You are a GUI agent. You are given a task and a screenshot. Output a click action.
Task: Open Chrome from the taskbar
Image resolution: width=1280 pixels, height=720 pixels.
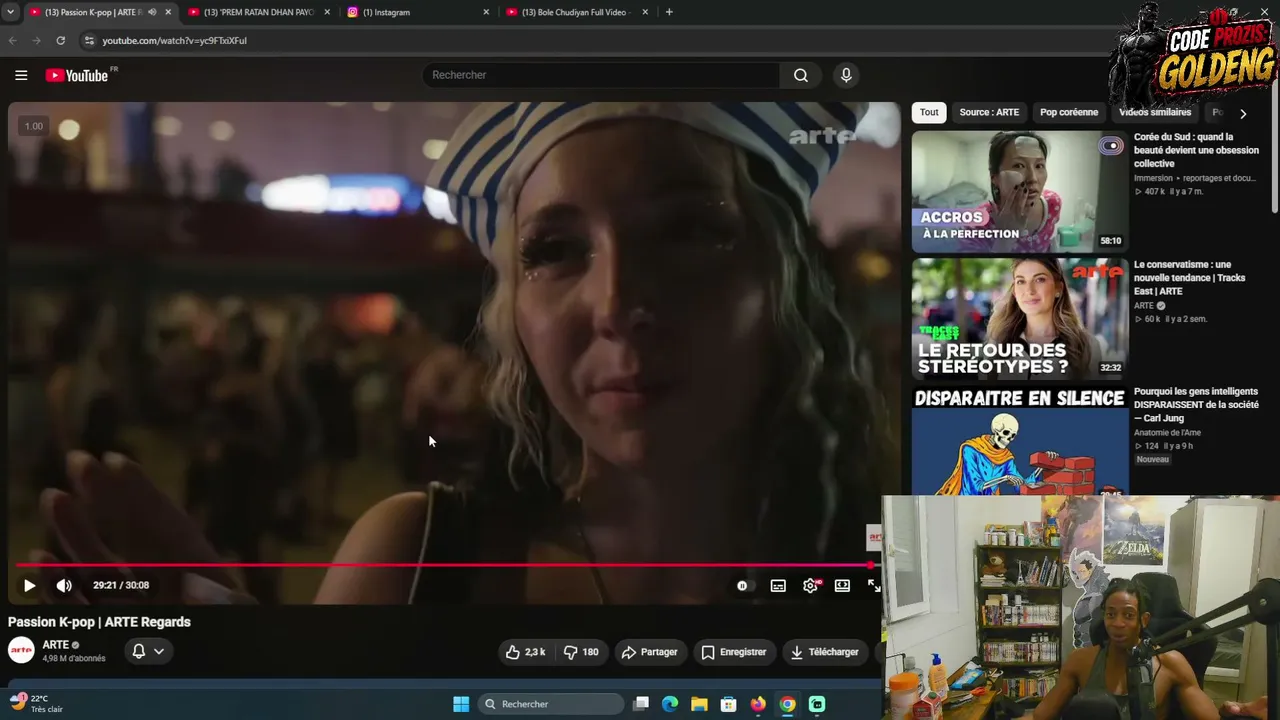[788, 704]
